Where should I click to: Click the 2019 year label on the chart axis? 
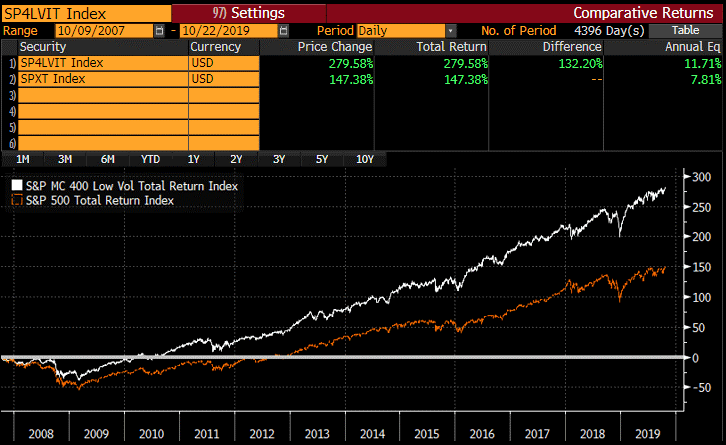tap(648, 434)
